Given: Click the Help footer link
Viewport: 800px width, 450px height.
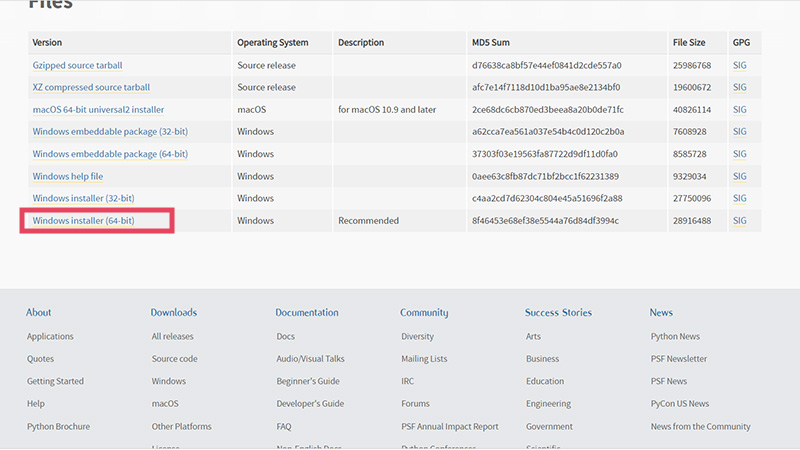Looking at the screenshot, I should (x=36, y=404).
